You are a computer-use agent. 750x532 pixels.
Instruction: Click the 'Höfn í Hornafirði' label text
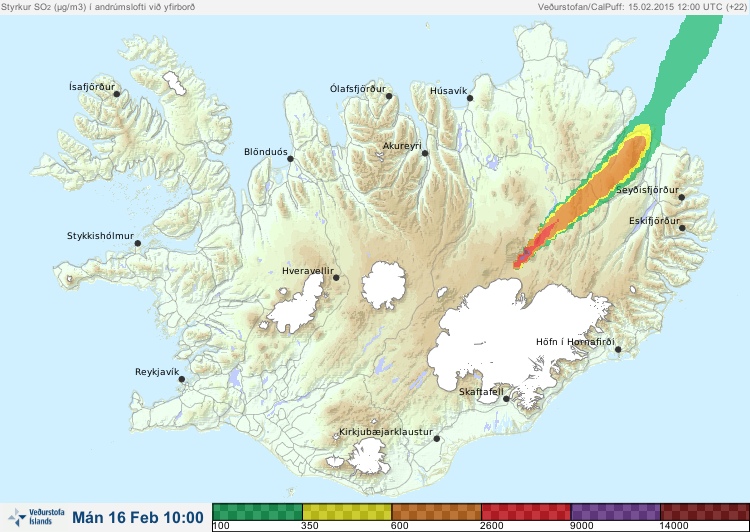575,342
